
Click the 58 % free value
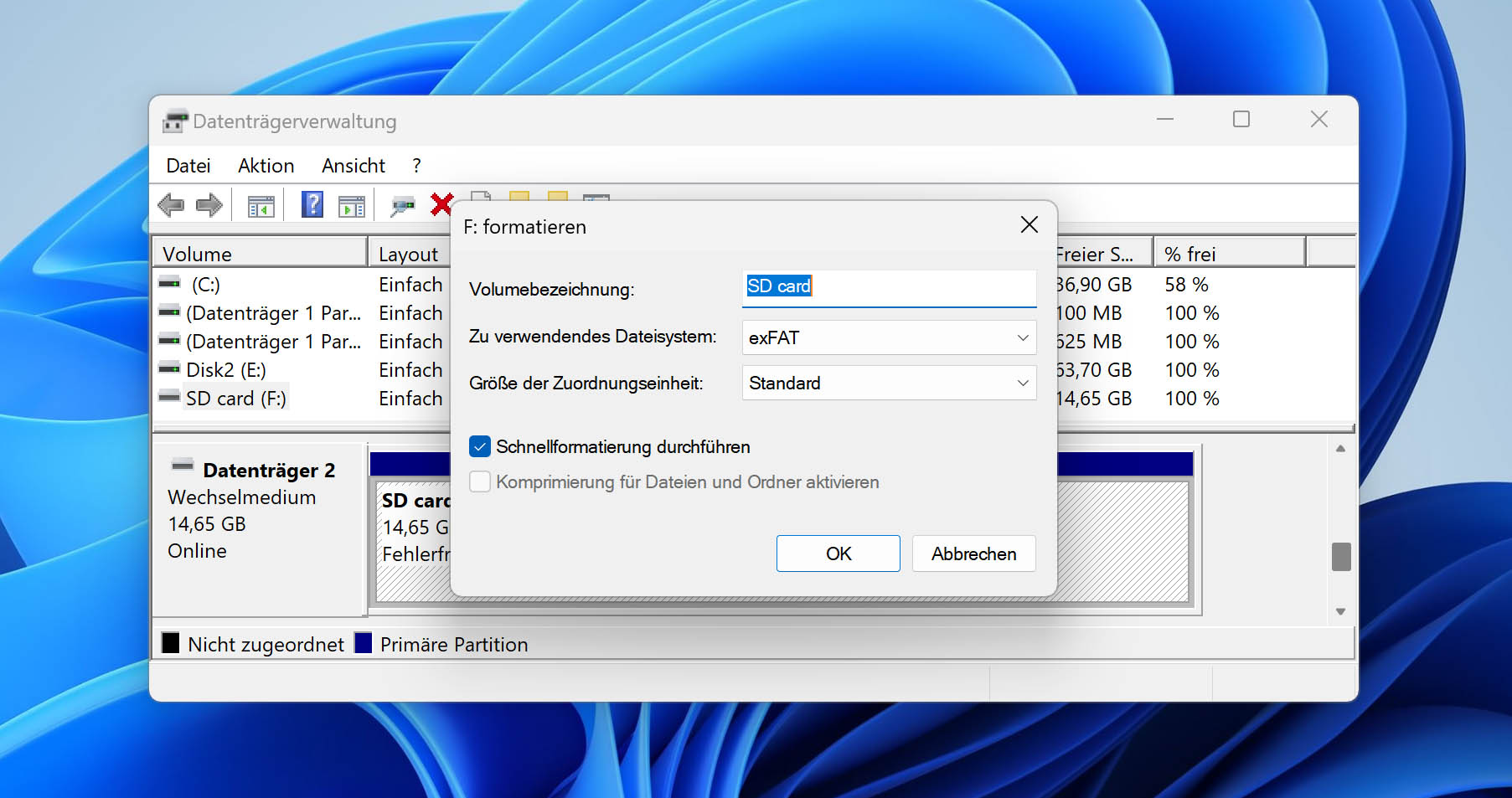pyautogui.click(x=1186, y=285)
